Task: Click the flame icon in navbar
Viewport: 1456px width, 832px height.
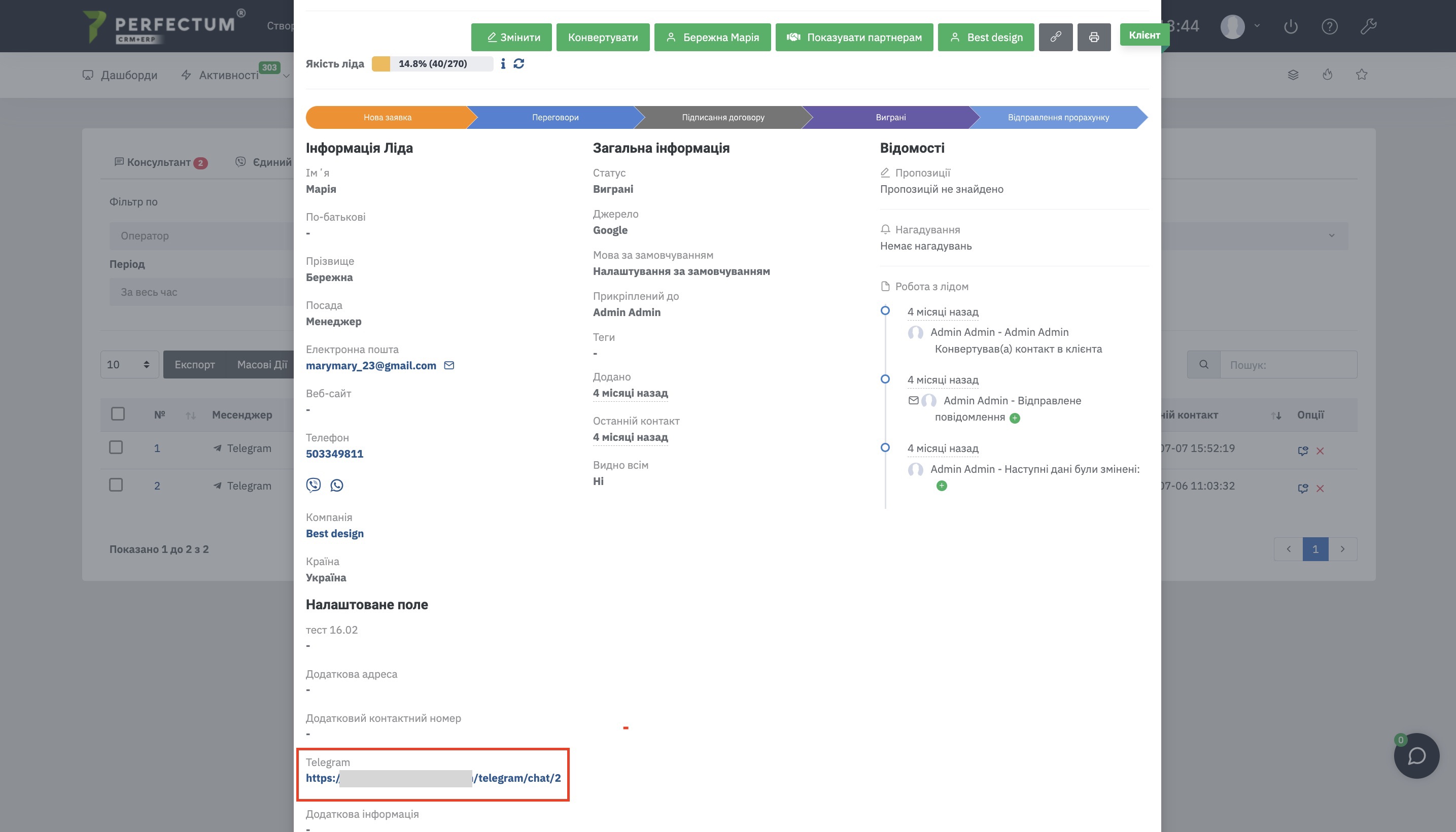Action: 1328,74
